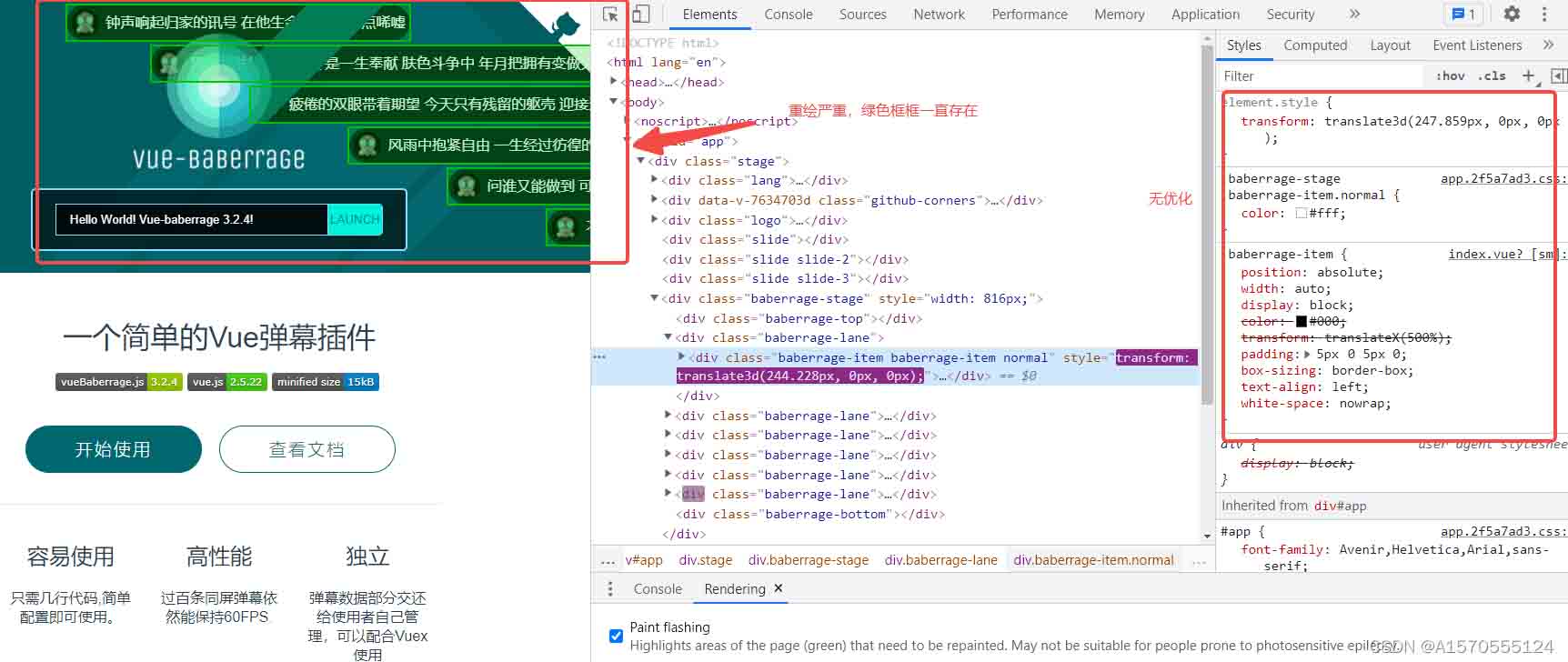Viewport: 1568px width, 662px height.
Task: Open the Application panel tab
Action: tap(1205, 15)
